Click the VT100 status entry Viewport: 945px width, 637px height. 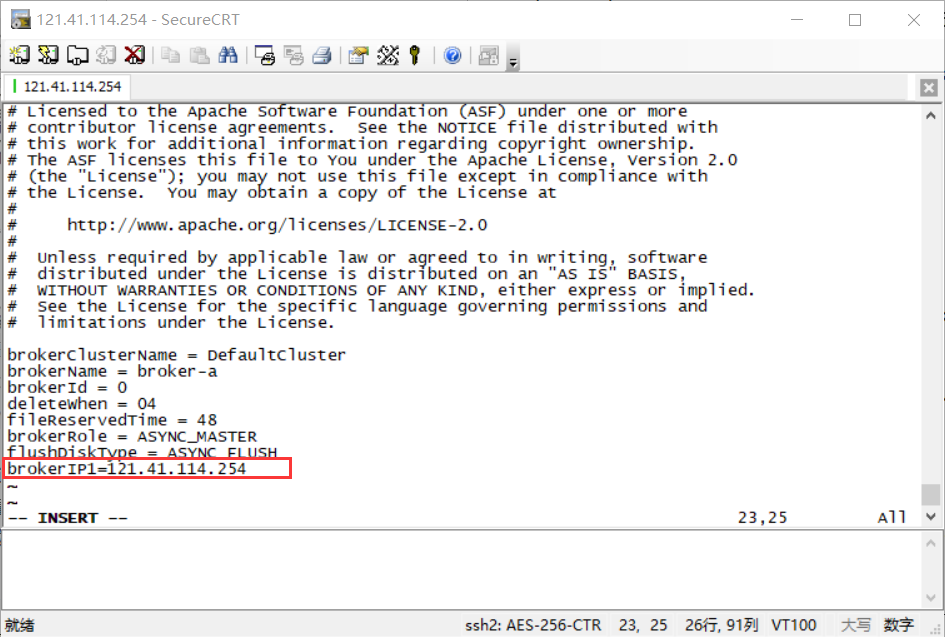[x=794, y=626]
